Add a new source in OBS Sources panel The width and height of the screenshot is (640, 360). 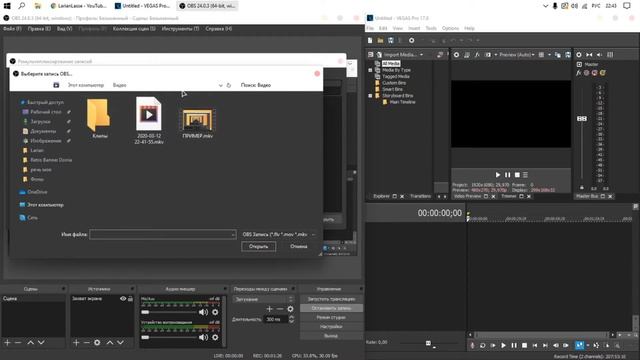click(x=76, y=342)
